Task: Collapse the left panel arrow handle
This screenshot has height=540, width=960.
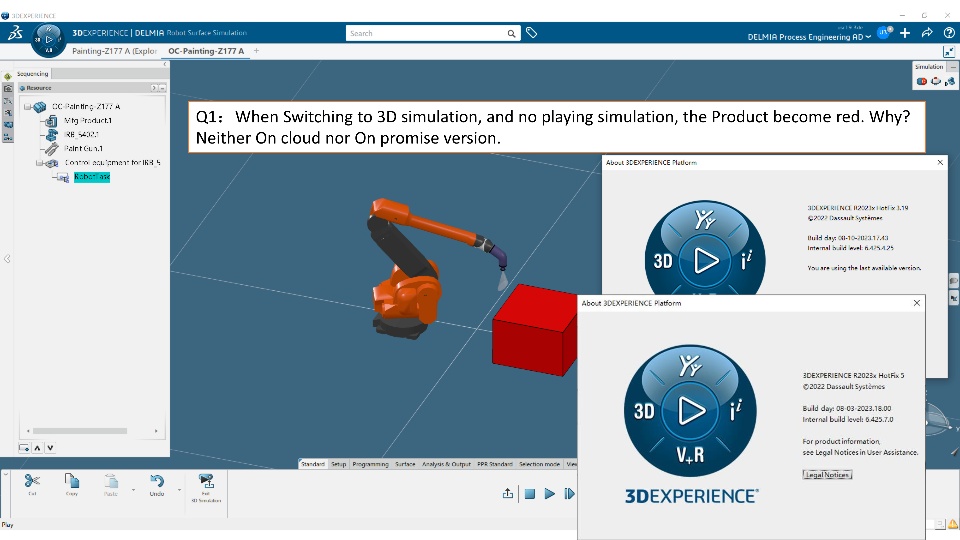Action: point(7,259)
